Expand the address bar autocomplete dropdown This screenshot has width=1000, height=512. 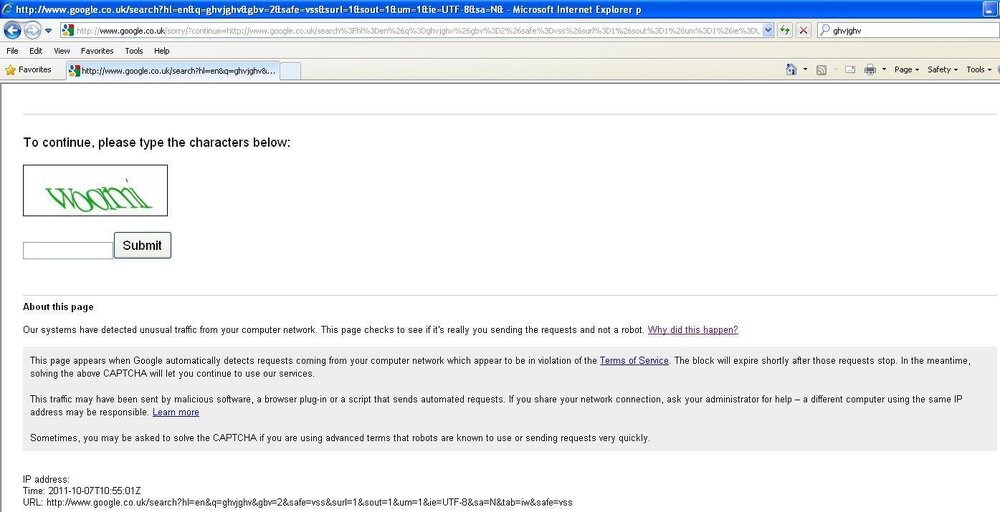(768, 30)
